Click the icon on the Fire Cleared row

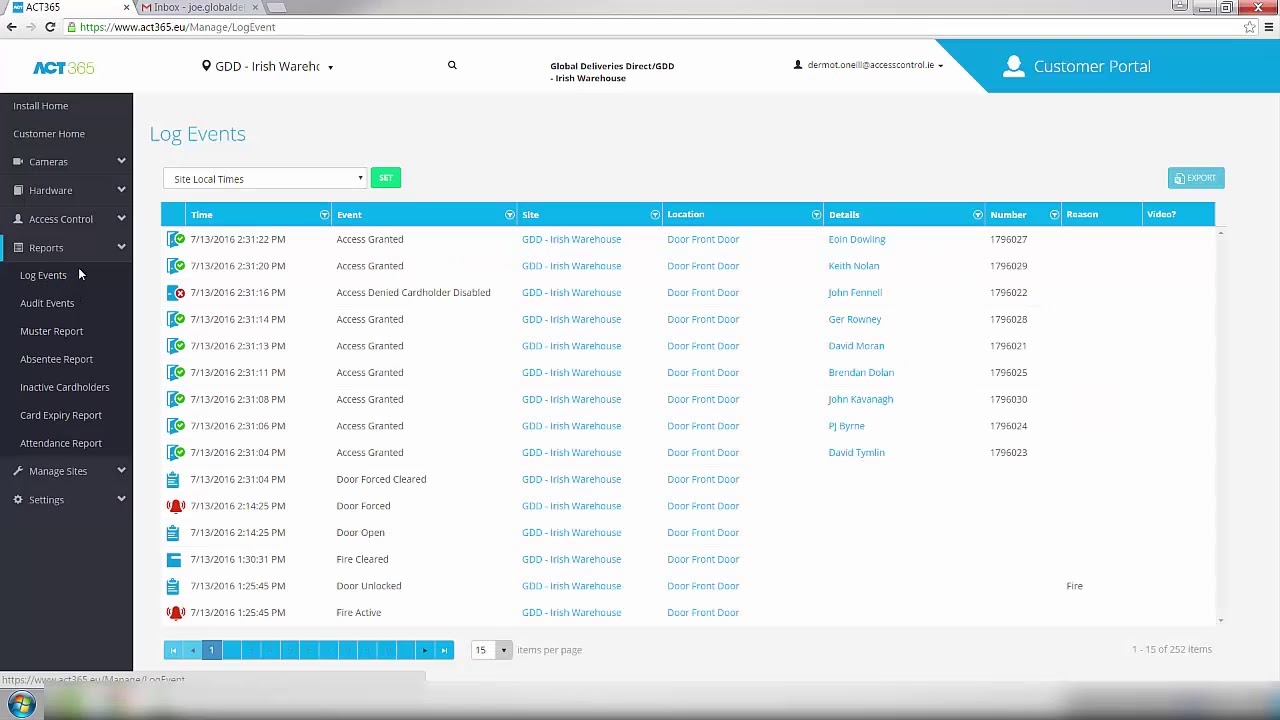[173, 559]
